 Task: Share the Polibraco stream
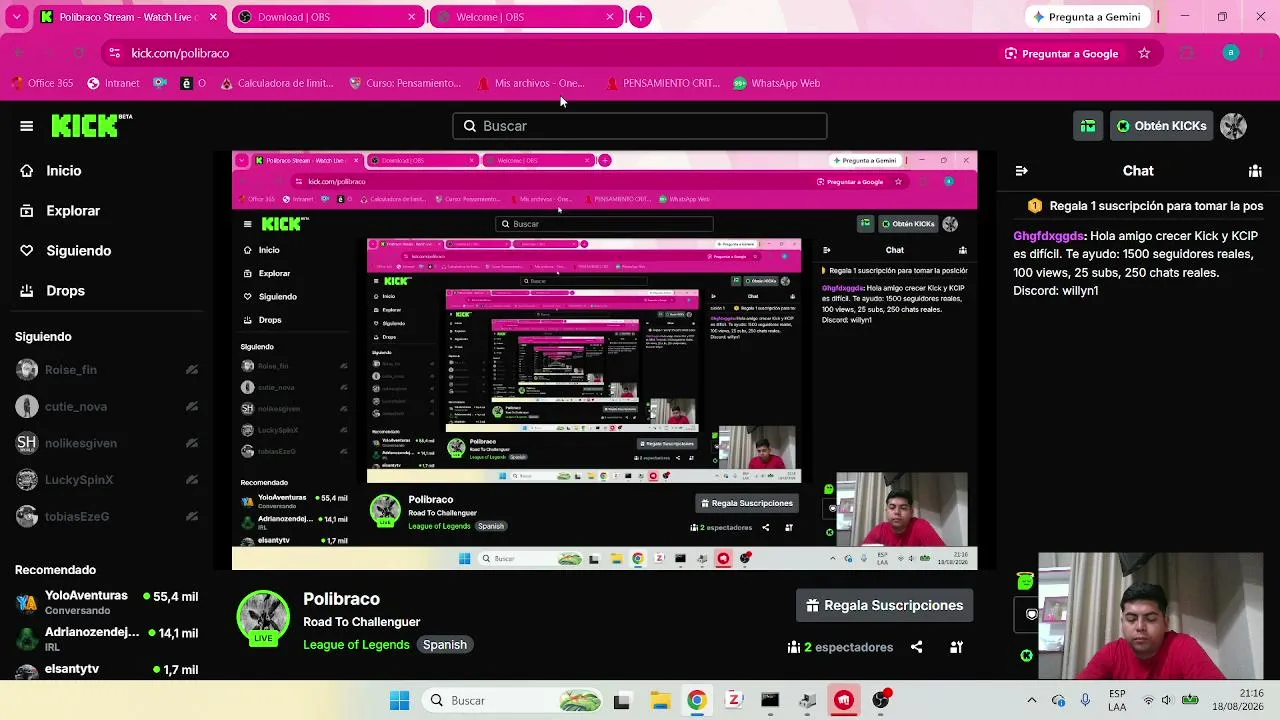916,647
